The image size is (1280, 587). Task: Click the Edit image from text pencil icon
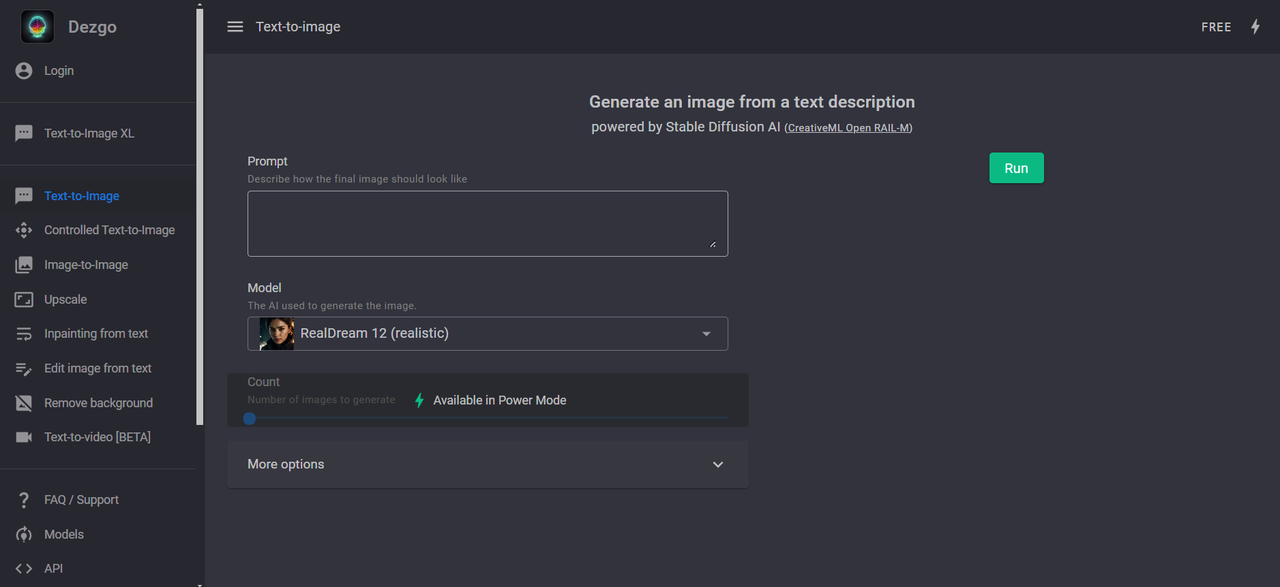pyautogui.click(x=24, y=368)
